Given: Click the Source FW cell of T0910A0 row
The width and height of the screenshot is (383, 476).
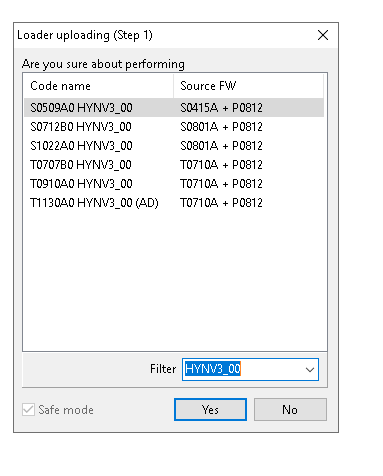Looking at the screenshot, I should click(221, 184).
